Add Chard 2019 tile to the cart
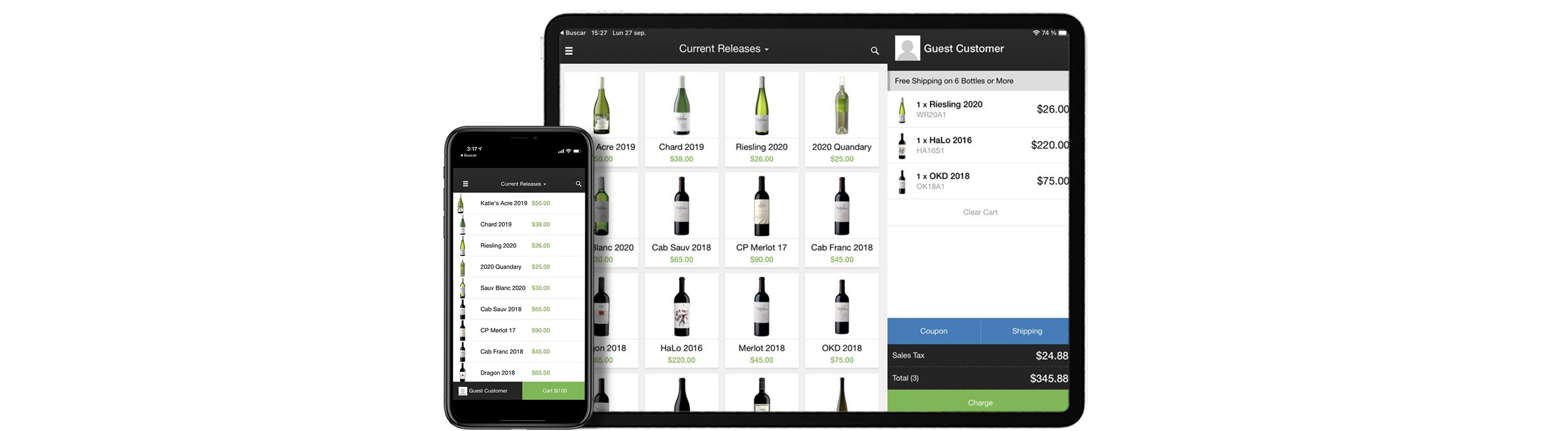Screen dimensions: 1568x431 tap(681, 118)
